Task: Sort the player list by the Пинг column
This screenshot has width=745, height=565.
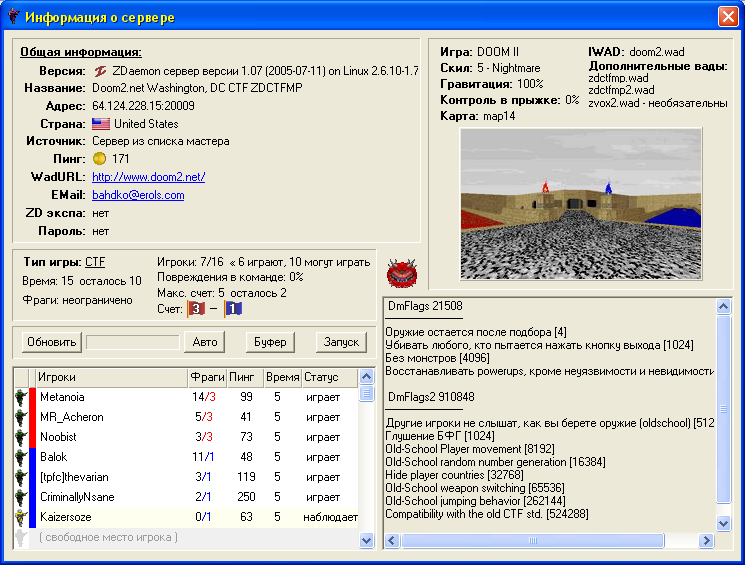Action: point(244,378)
